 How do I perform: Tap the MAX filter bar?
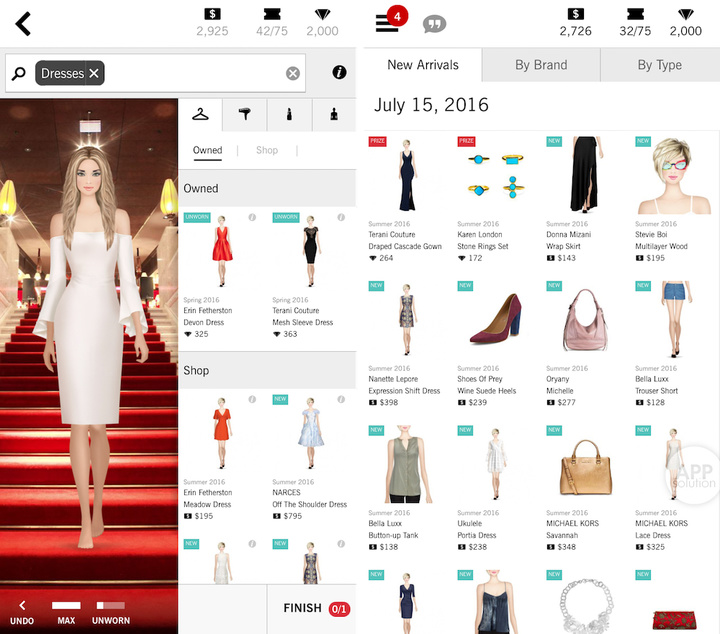(66, 612)
